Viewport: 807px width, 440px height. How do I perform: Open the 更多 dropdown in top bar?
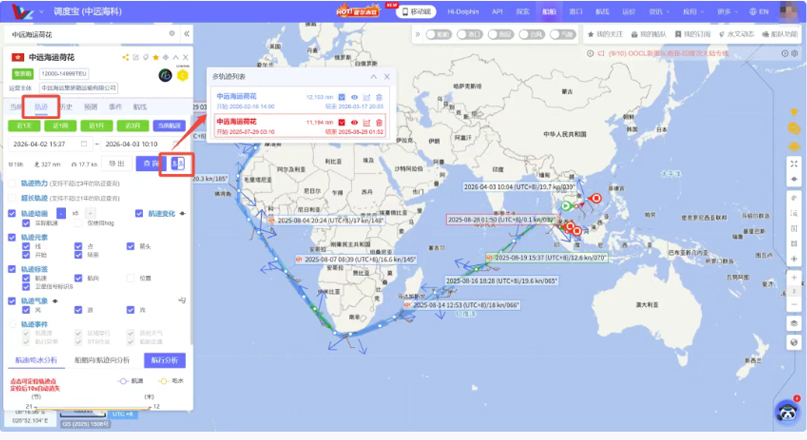pos(725,11)
